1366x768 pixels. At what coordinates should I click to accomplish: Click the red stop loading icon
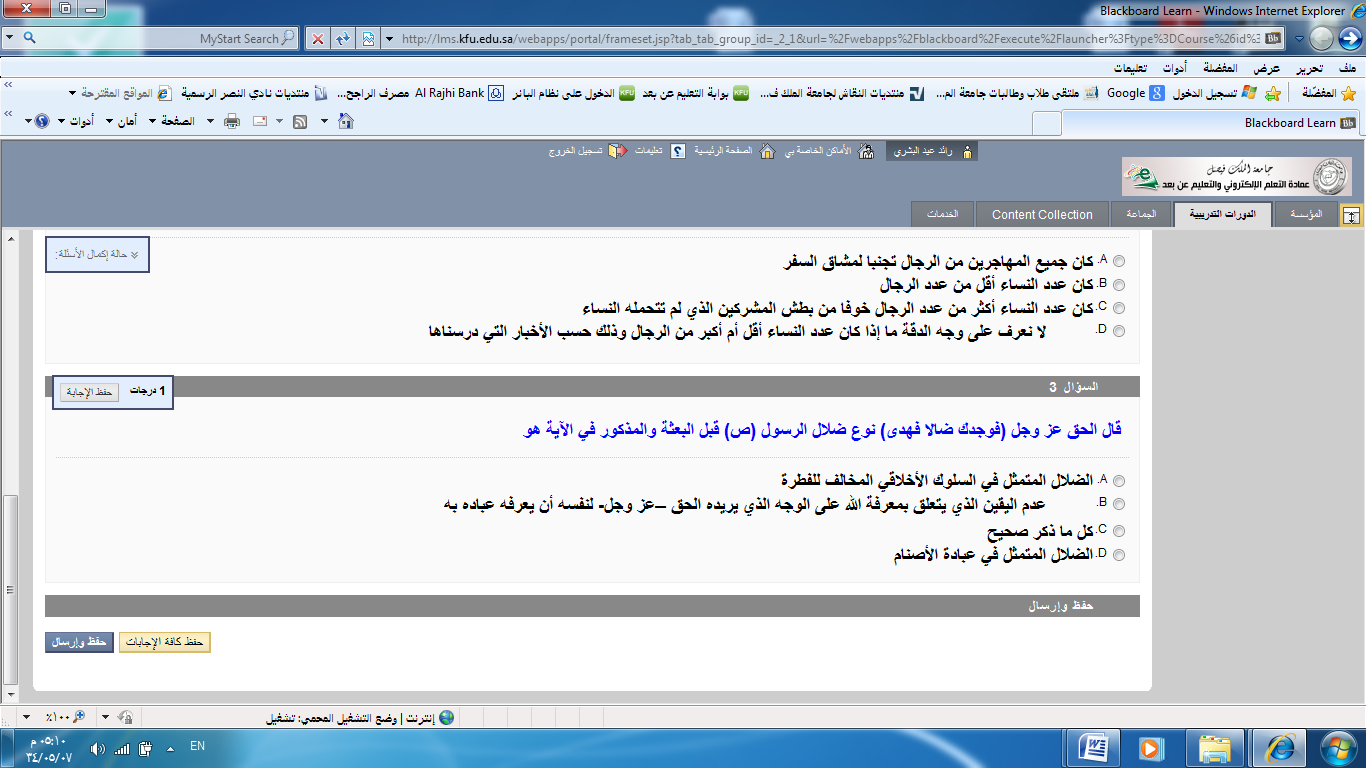point(318,38)
